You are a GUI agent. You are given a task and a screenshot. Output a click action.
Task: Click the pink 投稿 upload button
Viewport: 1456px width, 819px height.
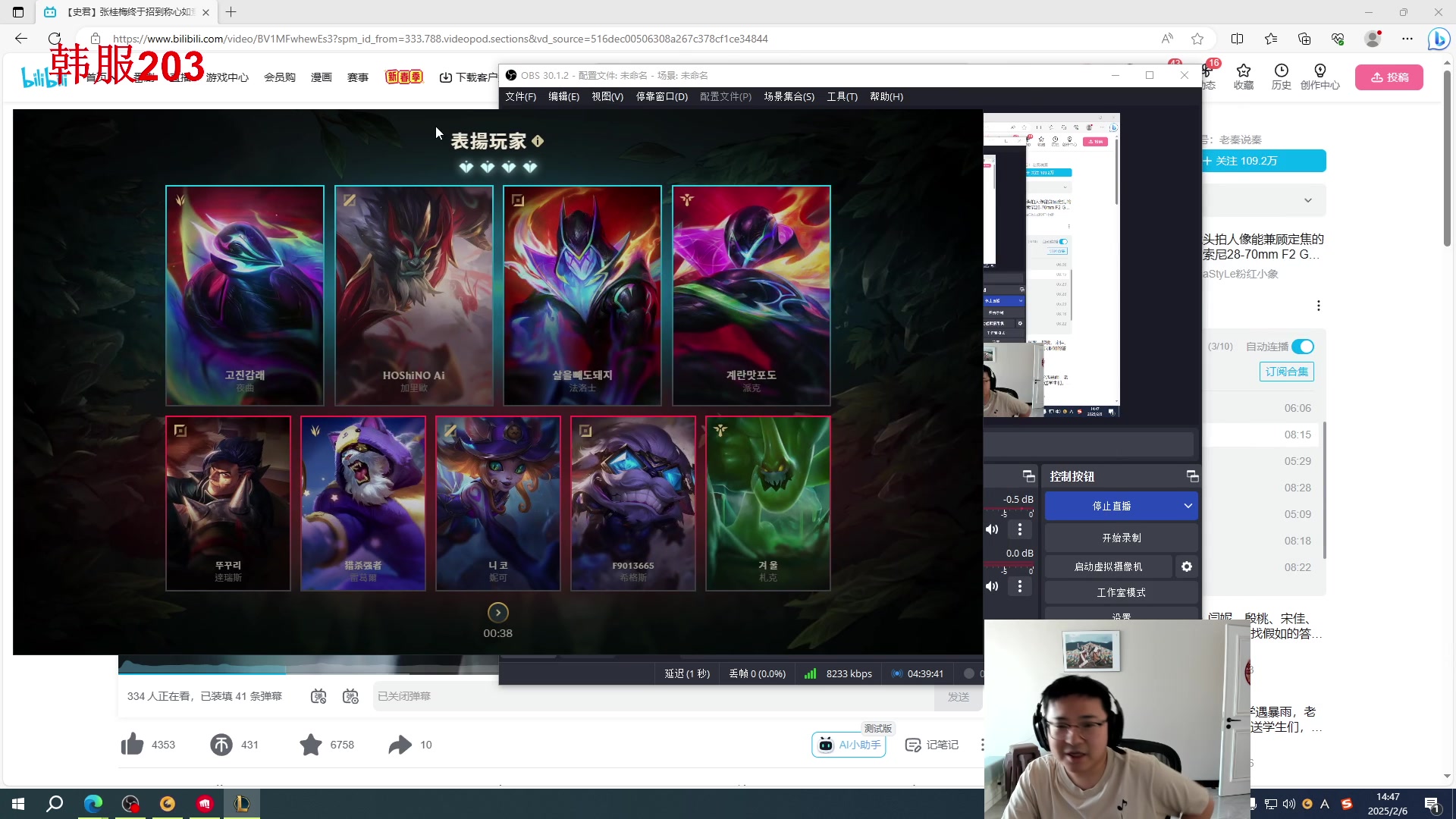point(1389,77)
